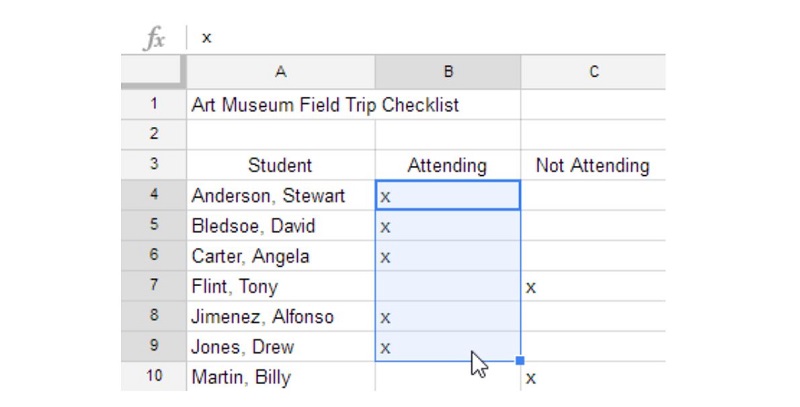Click the Student header cell
This screenshot has width=800, height=407.
point(281,165)
